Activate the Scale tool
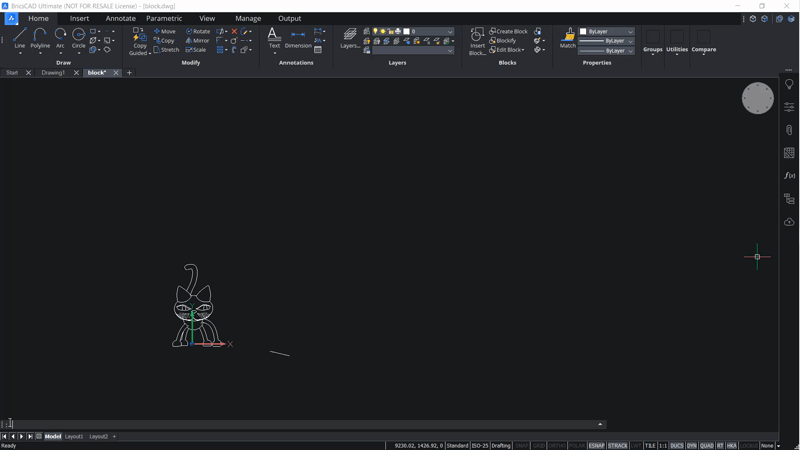This screenshot has width=800, height=450. (196, 49)
